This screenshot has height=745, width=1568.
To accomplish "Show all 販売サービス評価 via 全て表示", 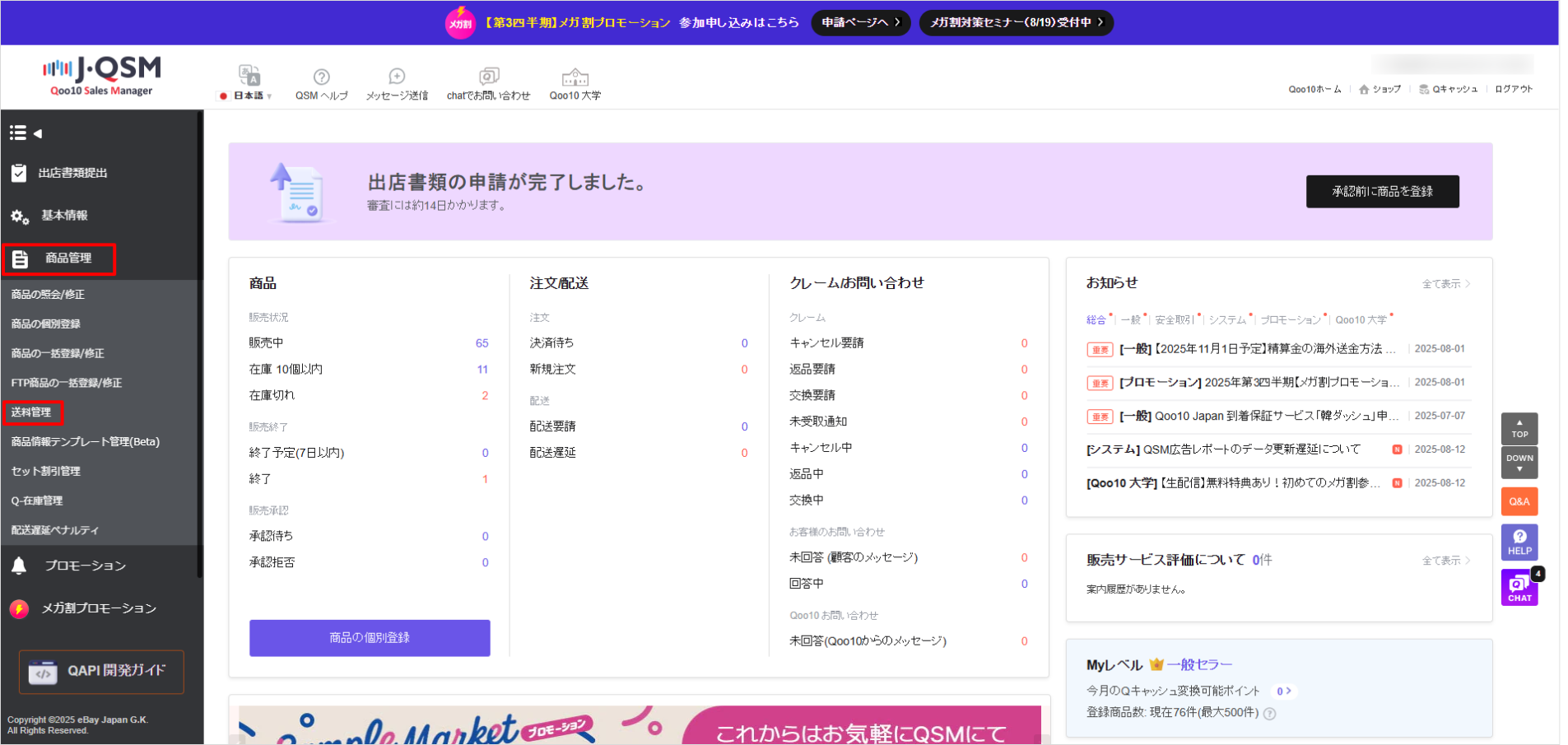I will click(1446, 561).
